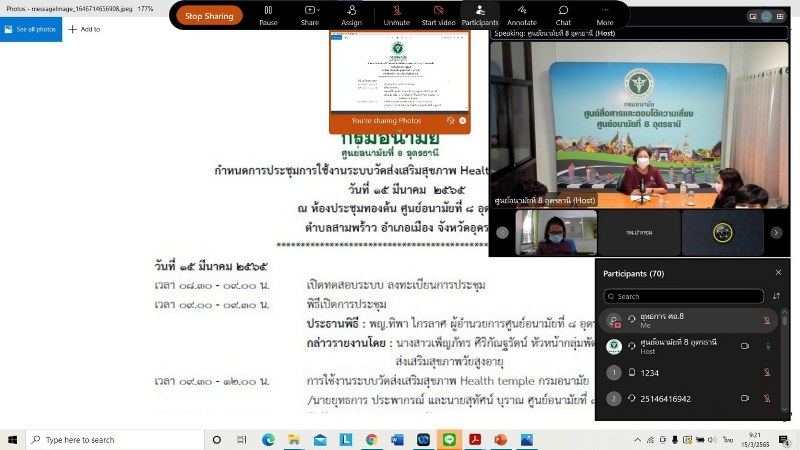Viewport: 800px width, 450px height.
Task: Open Microsoft Edge from taskbar
Action: click(268, 439)
